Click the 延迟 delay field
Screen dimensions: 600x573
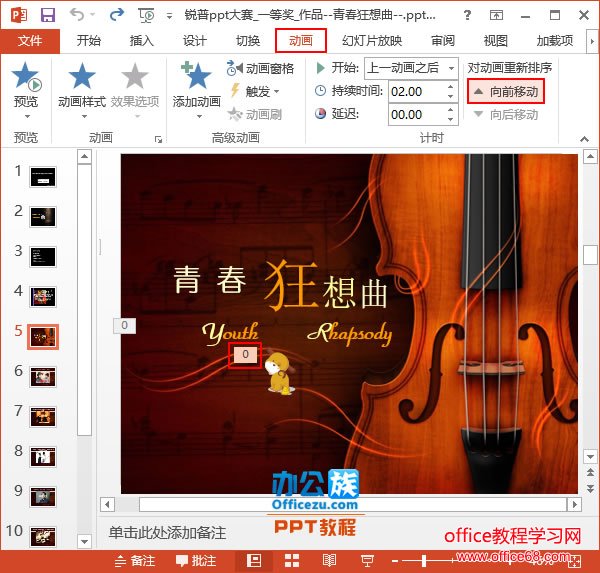point(416,114)
